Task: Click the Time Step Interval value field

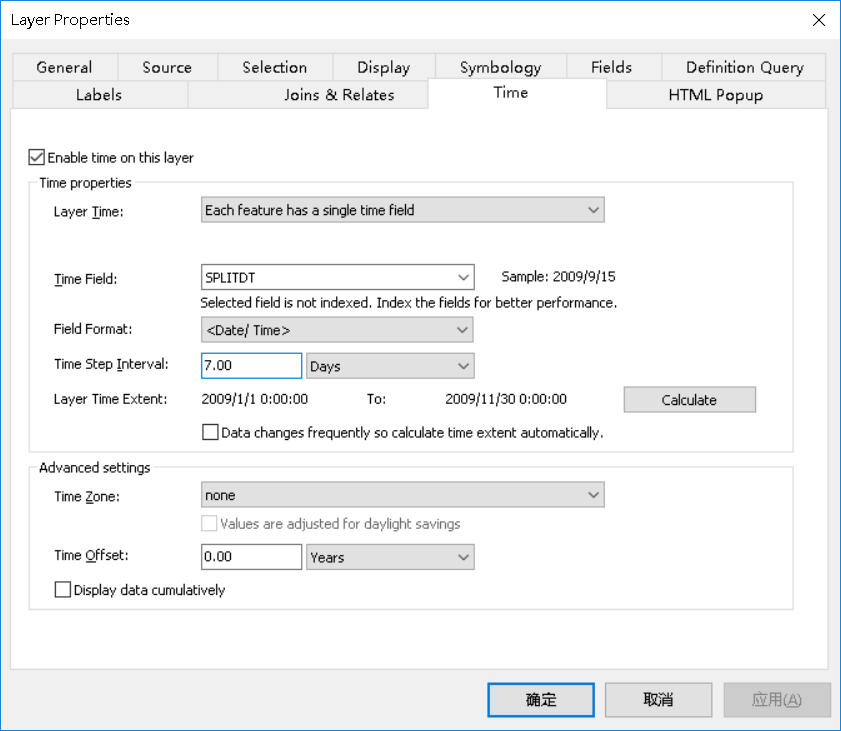Action: coord(250,366)
